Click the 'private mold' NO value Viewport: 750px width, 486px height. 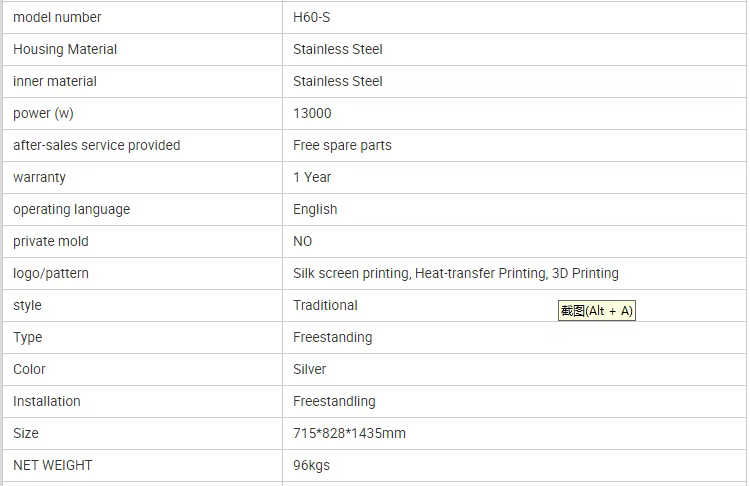(303, 241)
